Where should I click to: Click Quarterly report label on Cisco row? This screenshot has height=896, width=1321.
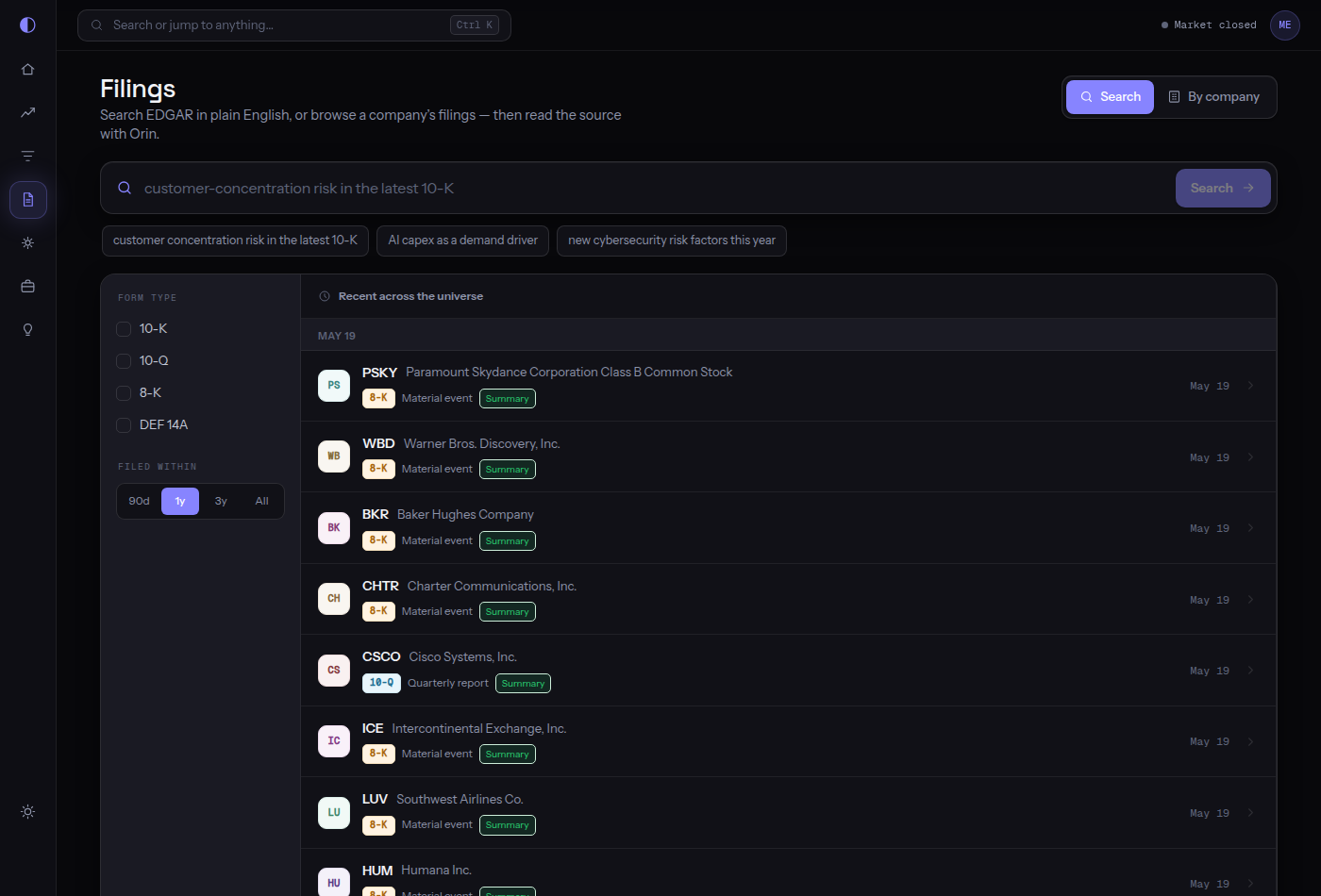tap(448, 683)
